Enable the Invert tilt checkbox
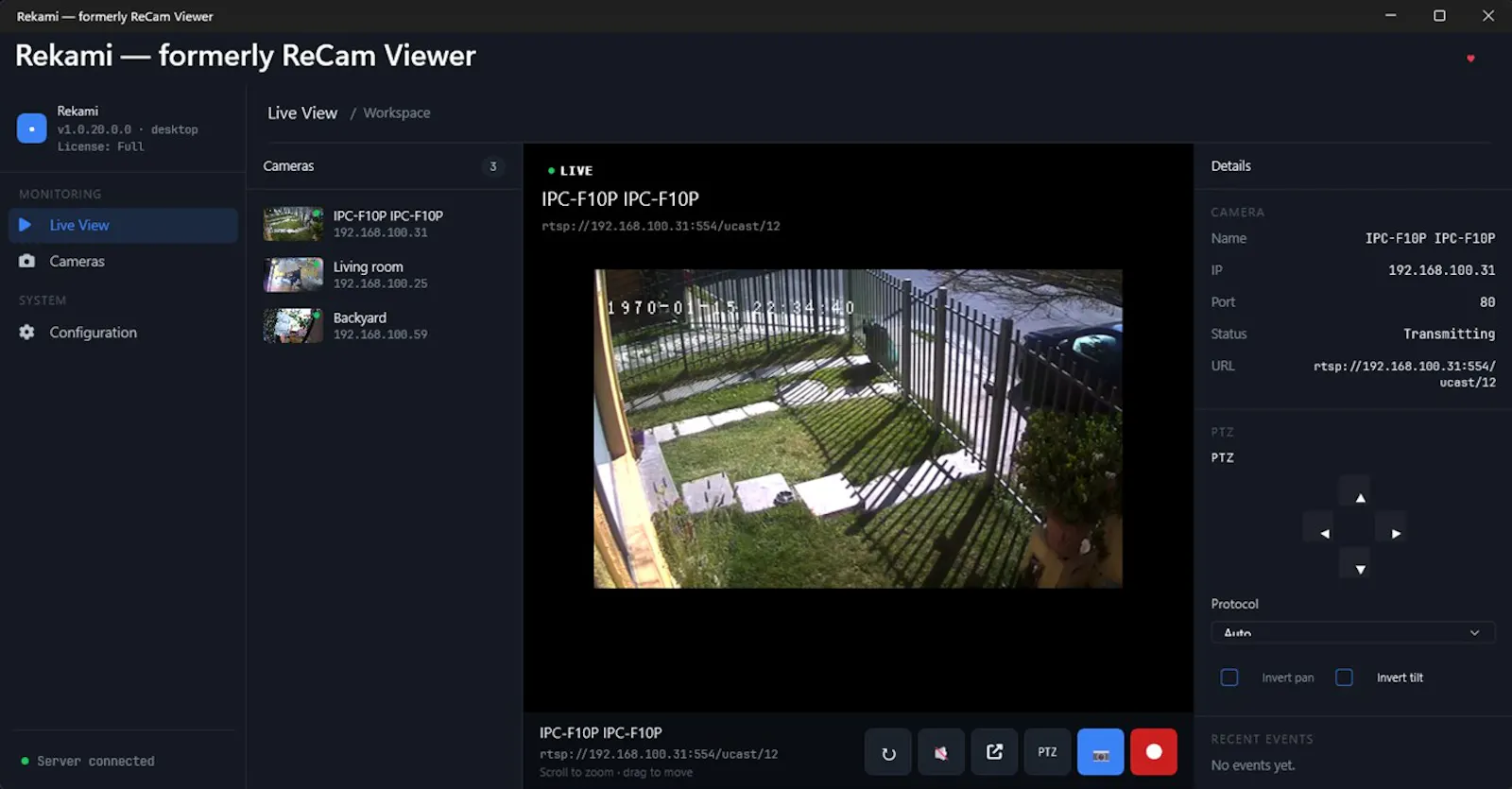 pos(1344,678)
